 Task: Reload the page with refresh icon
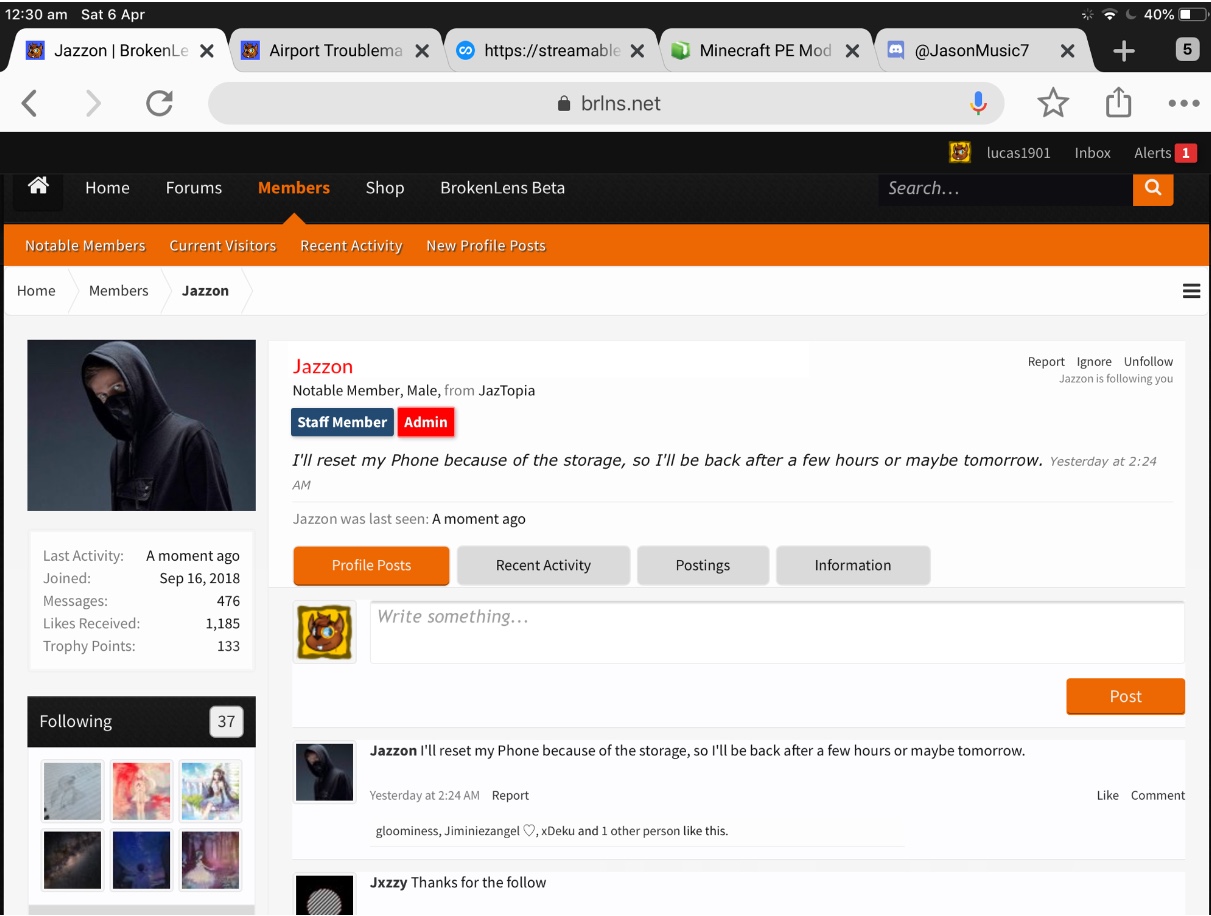[159, 103]
